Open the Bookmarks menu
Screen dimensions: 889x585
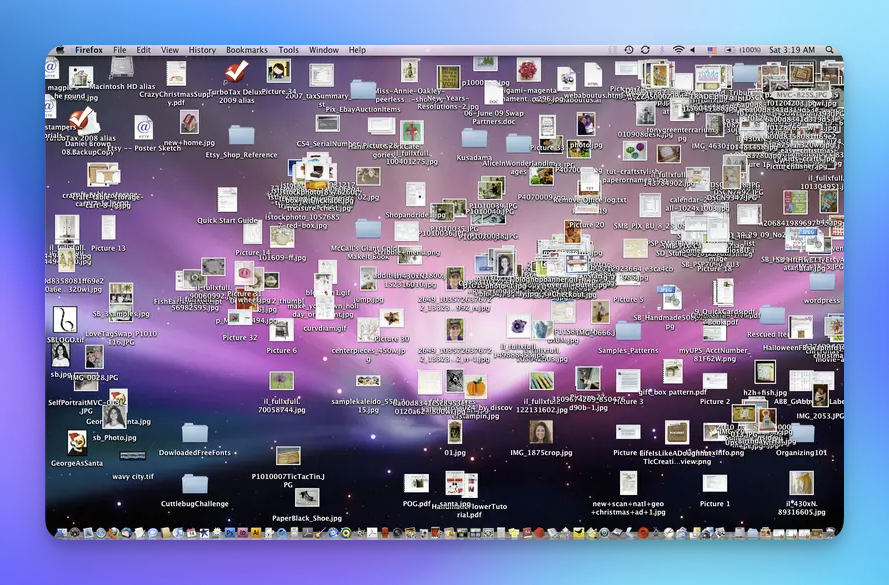click(x=246, y=50)
